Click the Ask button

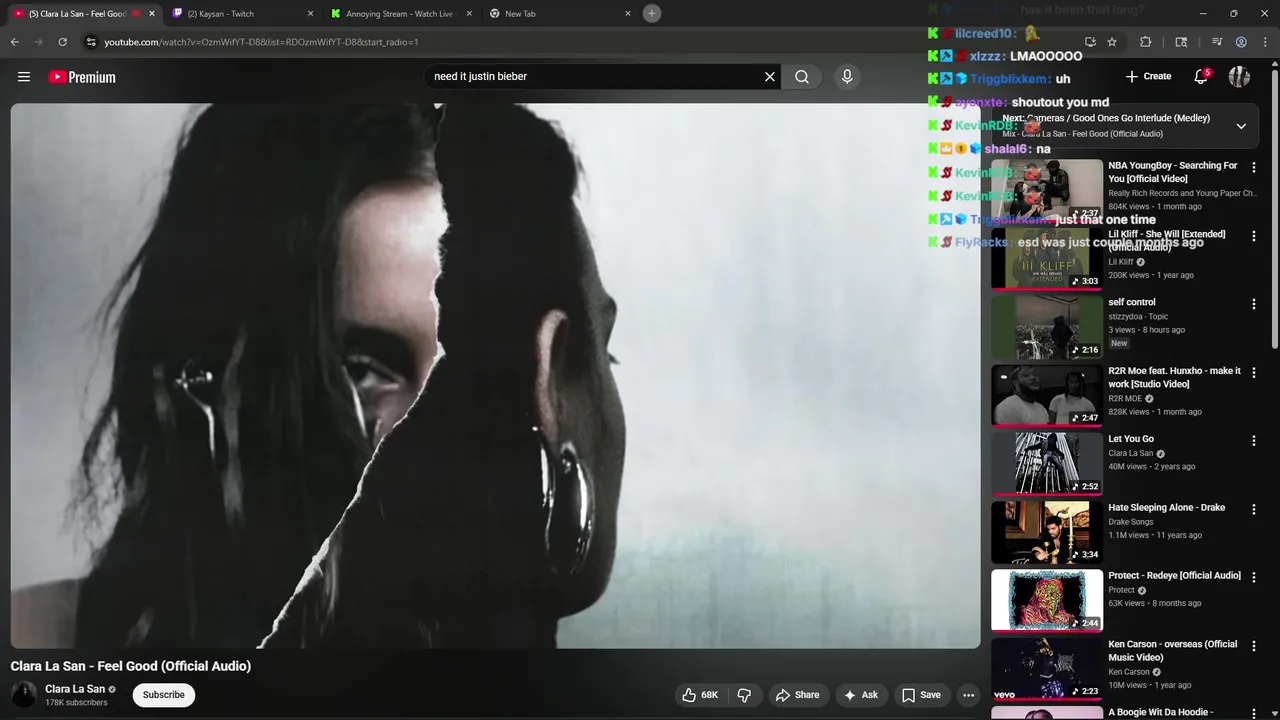point(860,695)
